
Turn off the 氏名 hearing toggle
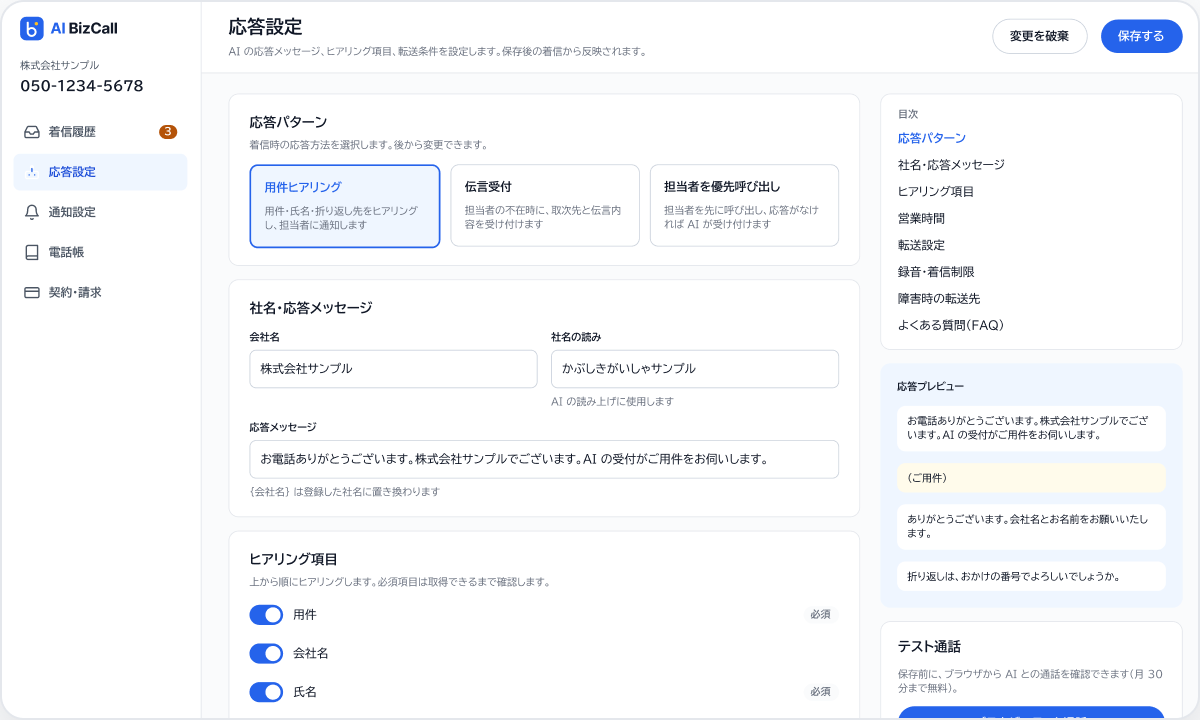(x=267, y=692)
